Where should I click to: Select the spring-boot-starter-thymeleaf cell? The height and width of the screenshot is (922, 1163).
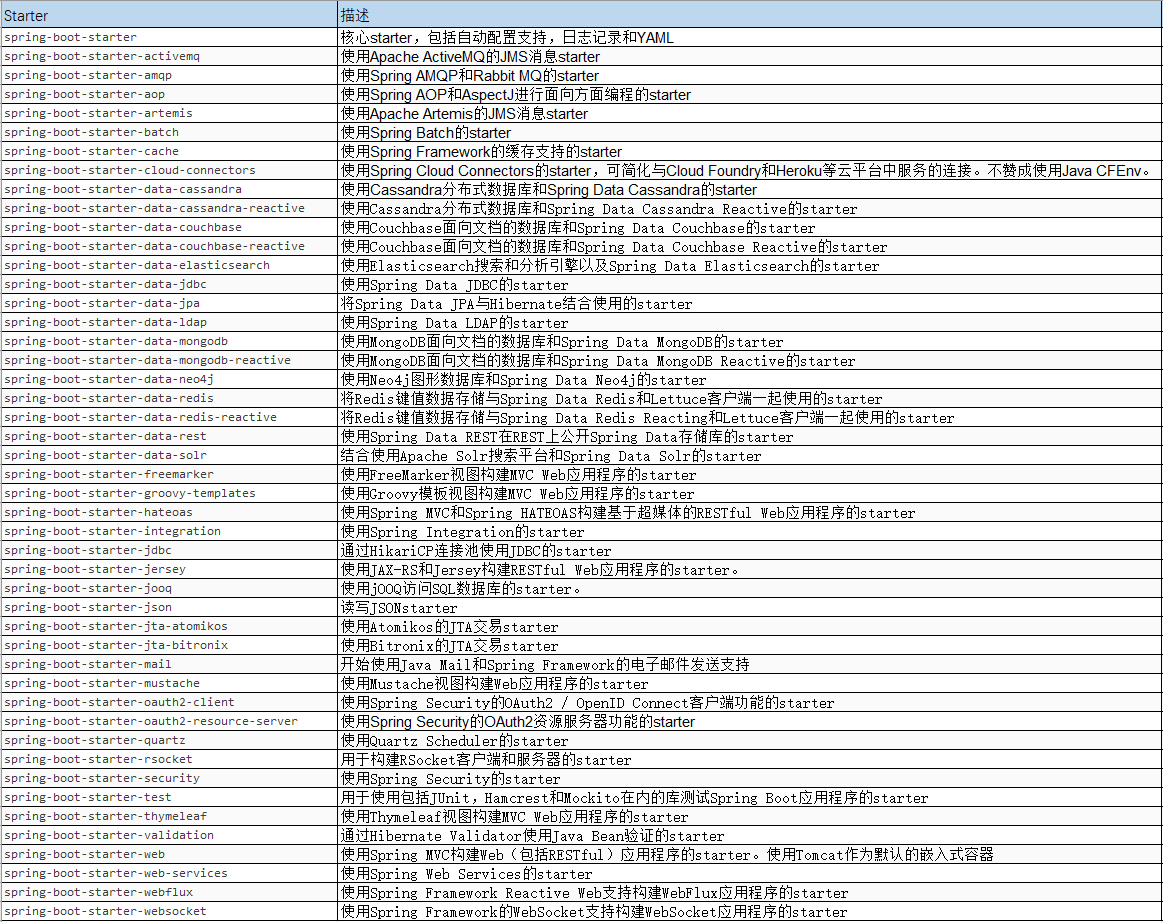click(169, 817)
